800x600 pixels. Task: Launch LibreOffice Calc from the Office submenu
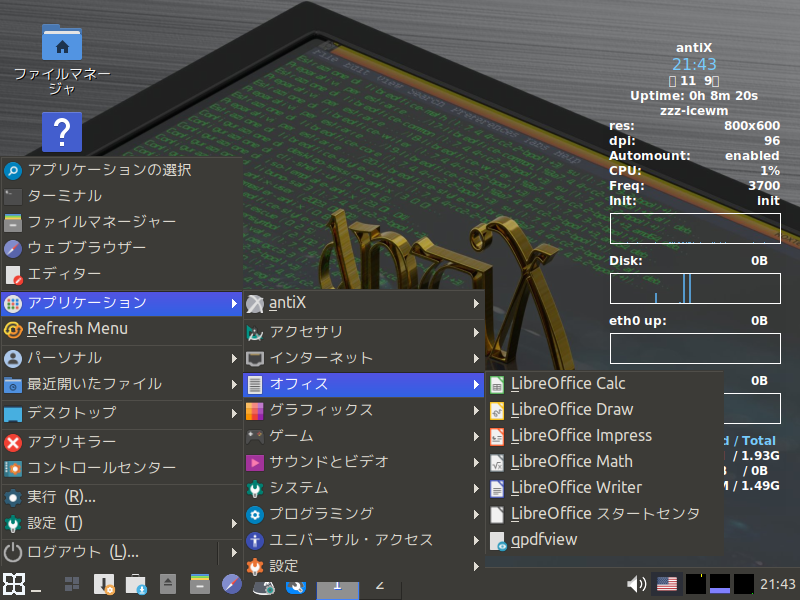coord(604,384)
